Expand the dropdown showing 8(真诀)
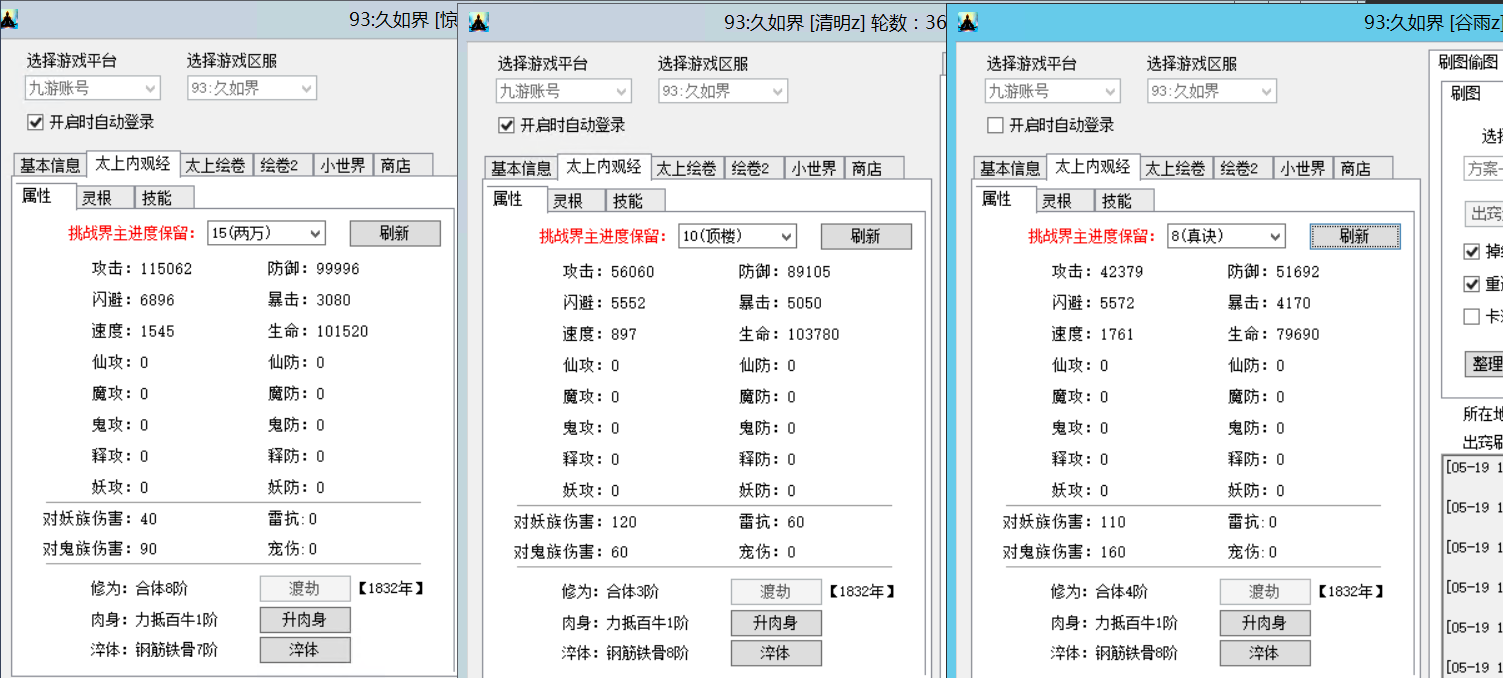Image resolution: width=1503 pixels, height=678 pixels. (1227, 236)
